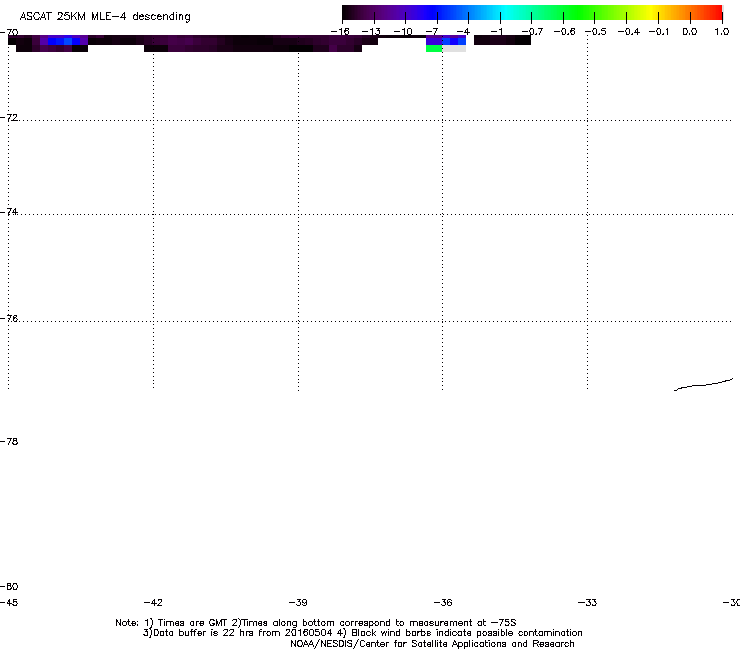
Task: Select the "-10" color scale label
Action: coord(403,32)
